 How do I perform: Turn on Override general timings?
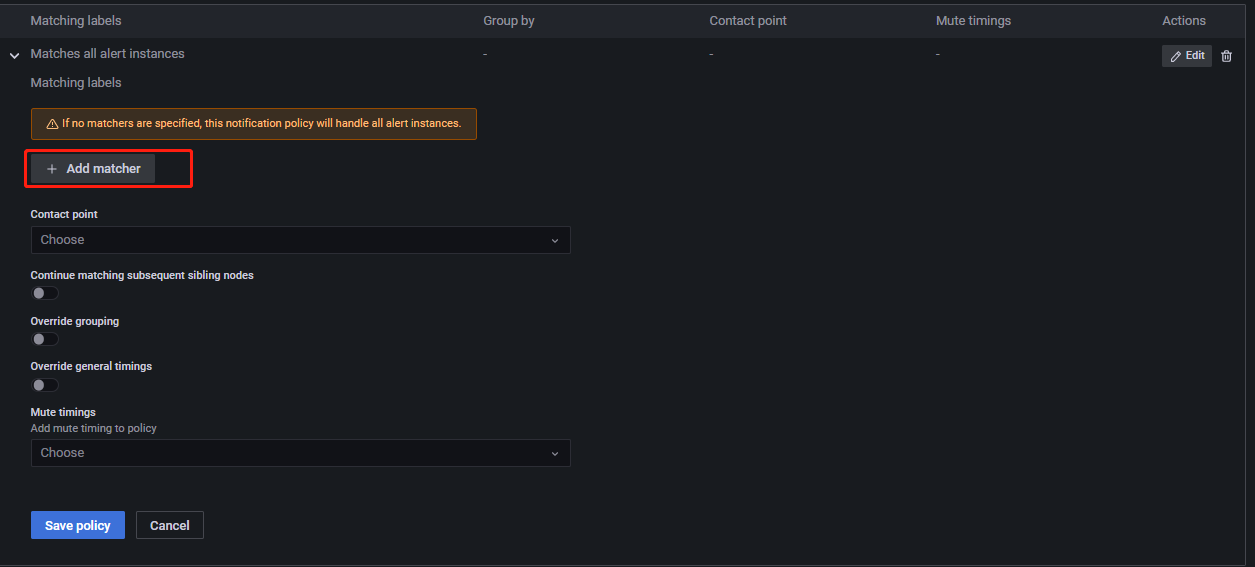[45, 385]
